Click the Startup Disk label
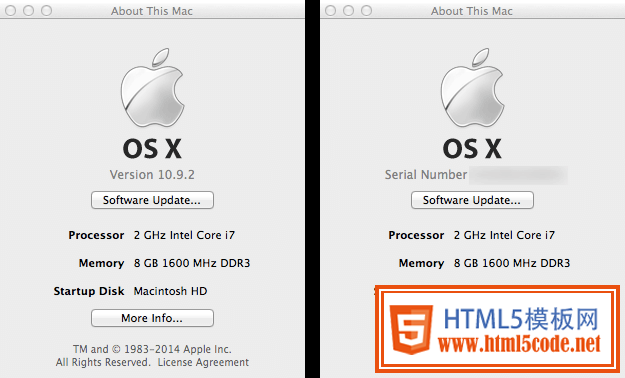 89,291
